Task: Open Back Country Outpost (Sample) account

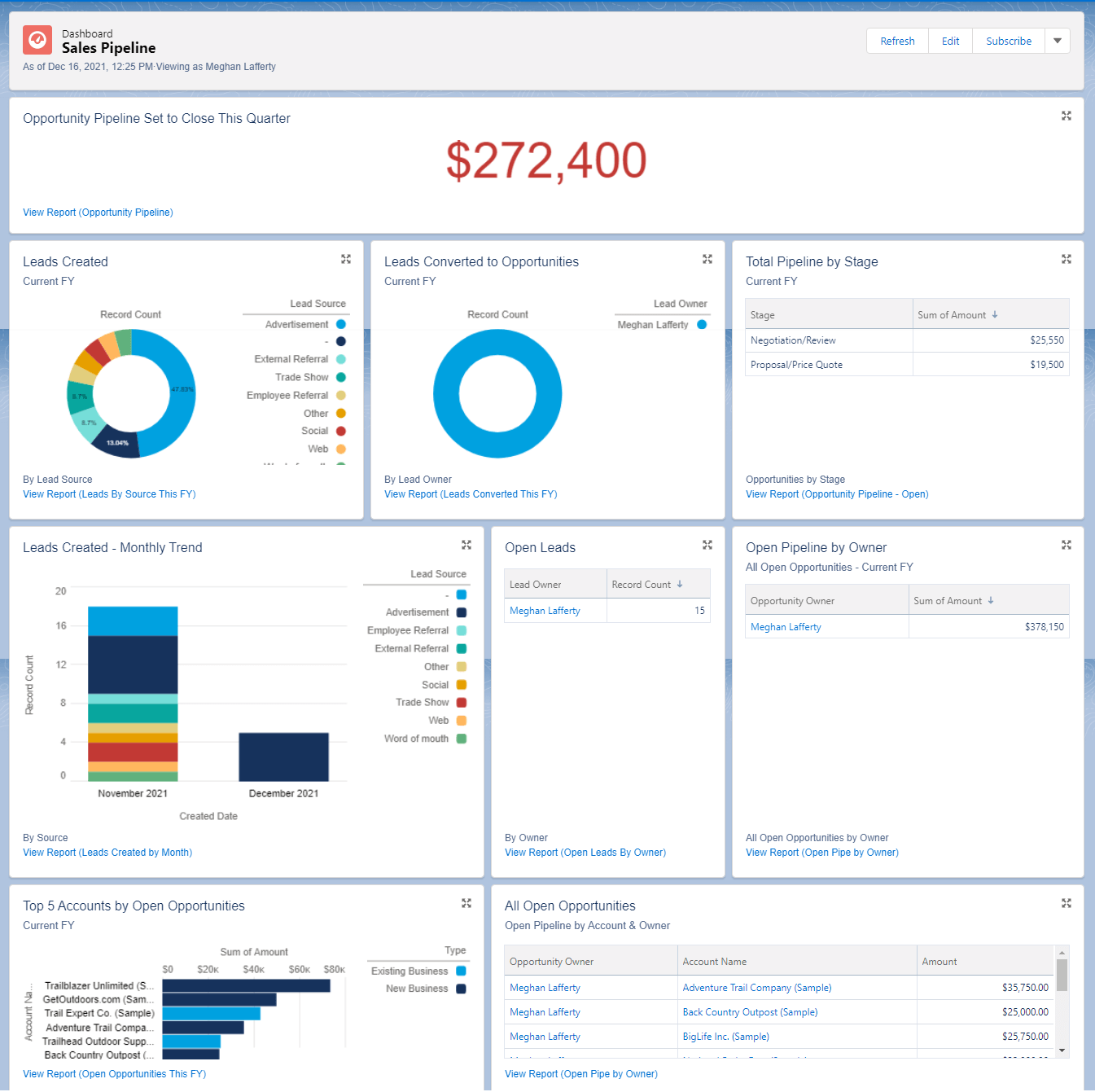Action: [750, 1012]
